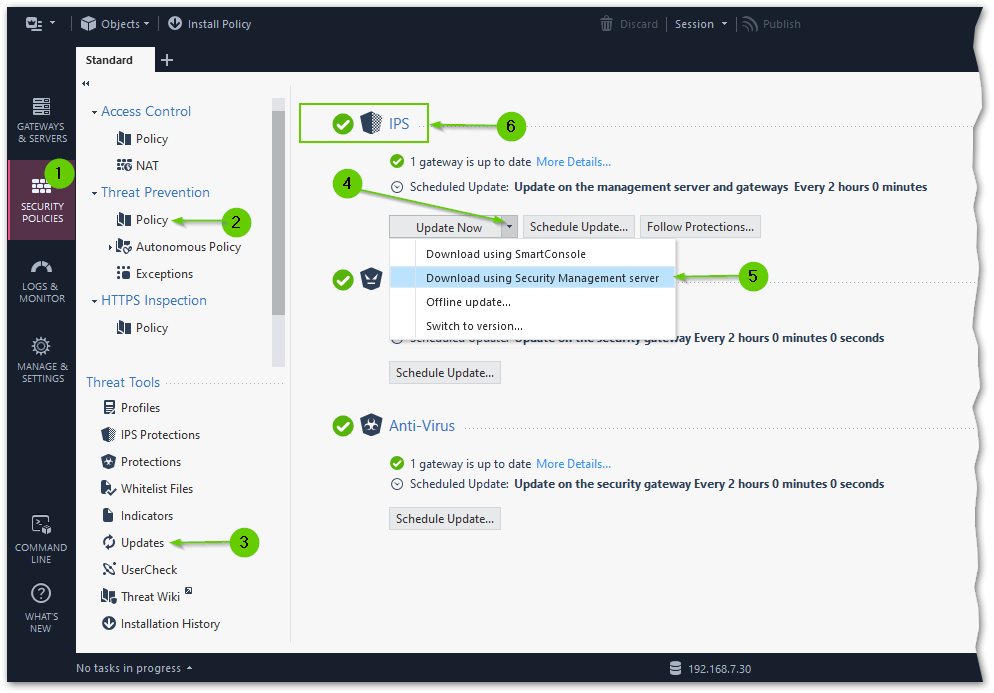Select Policy under Access Control
994x693 pixels.
pyautogui.click(x=142, y=139)
